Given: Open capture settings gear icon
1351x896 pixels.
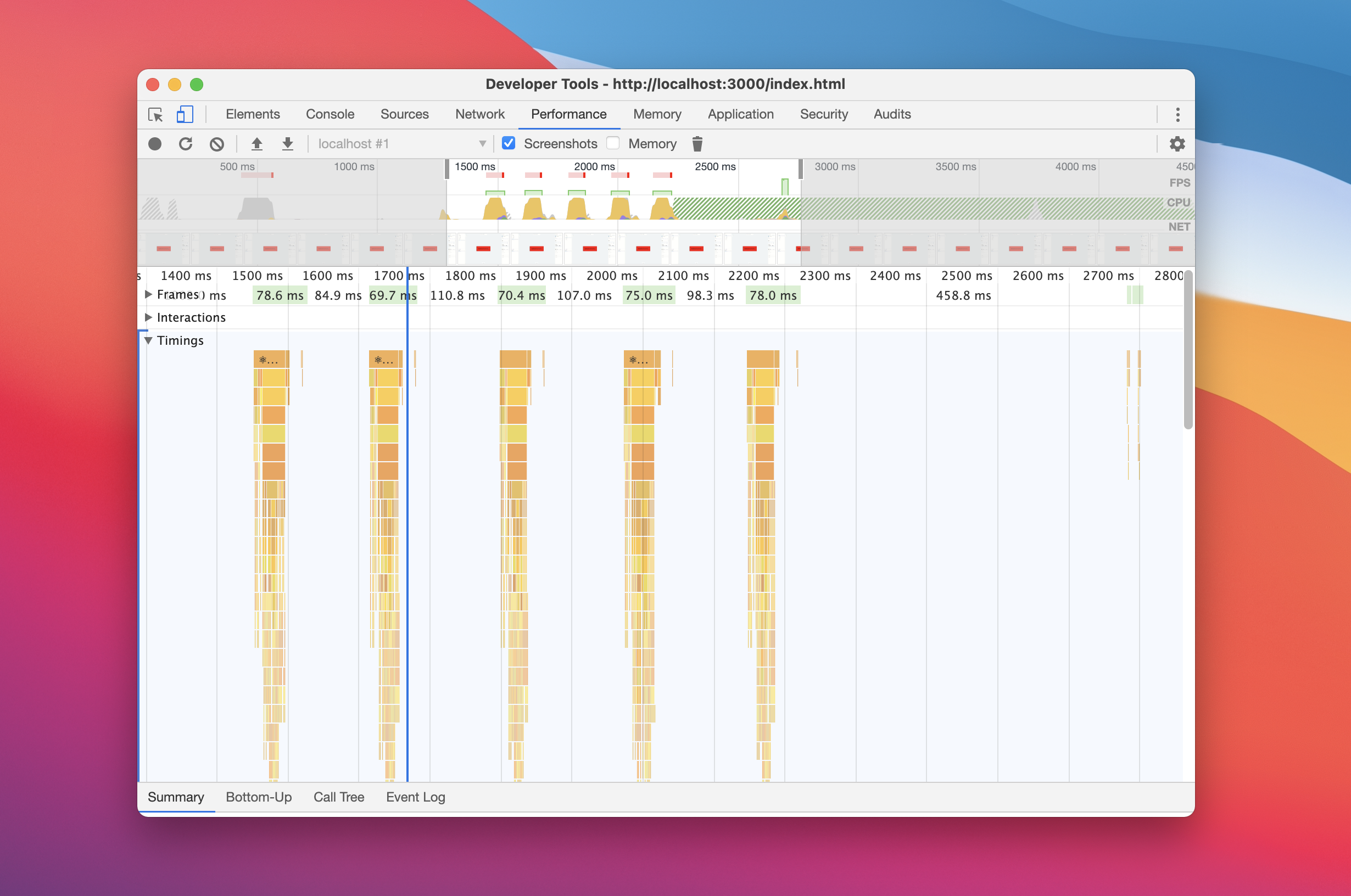Looking at the screenshot, I should click(1177, 144).
